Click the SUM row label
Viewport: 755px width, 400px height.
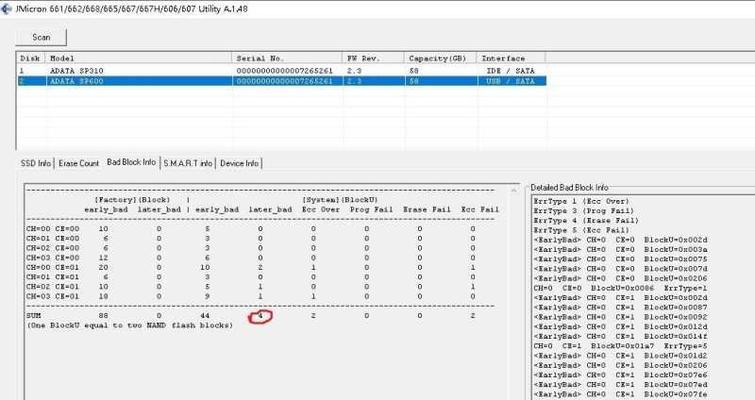[x=34, y=316]
